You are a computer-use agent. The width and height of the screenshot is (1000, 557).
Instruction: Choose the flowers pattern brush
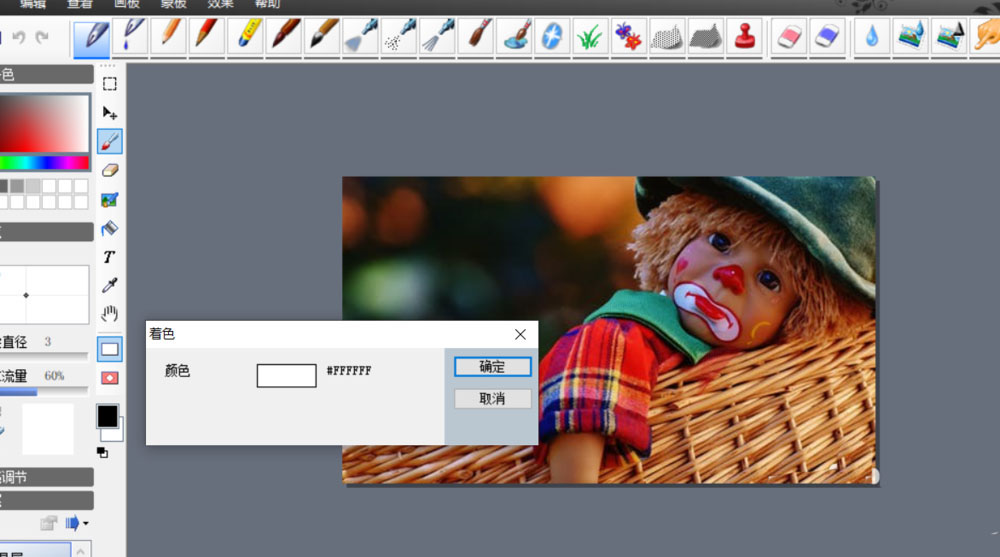point(628,37)
